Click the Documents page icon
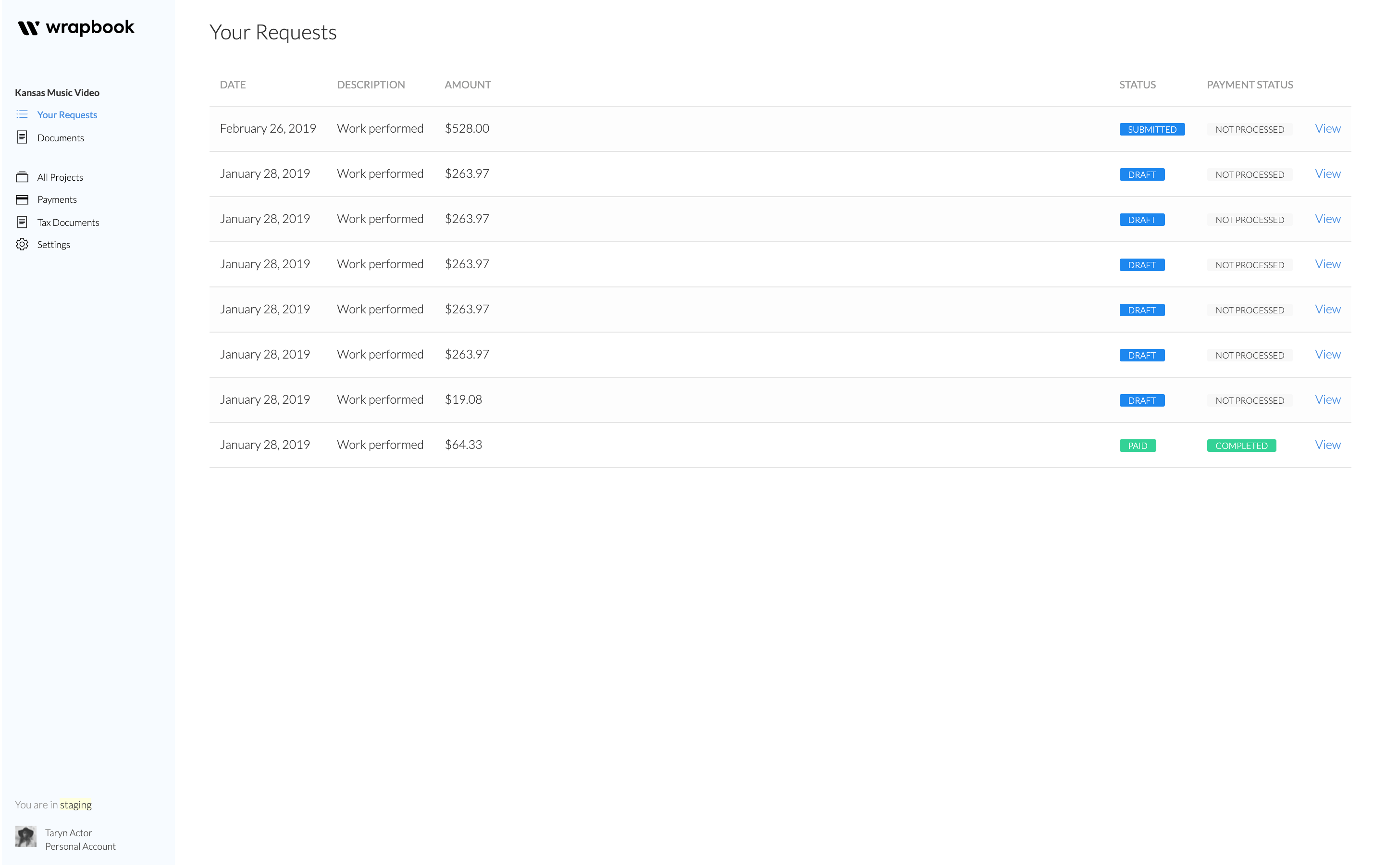Image resolution: width=1386 pixels, height=868 pixels. click(22, 137)
